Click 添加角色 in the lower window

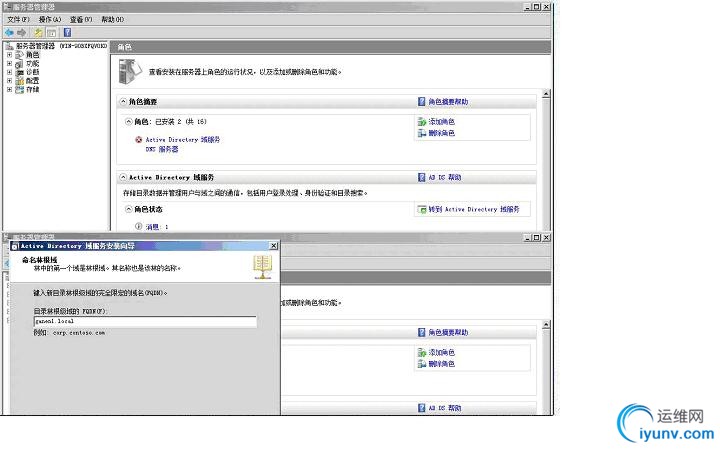(x=441, y=353)
